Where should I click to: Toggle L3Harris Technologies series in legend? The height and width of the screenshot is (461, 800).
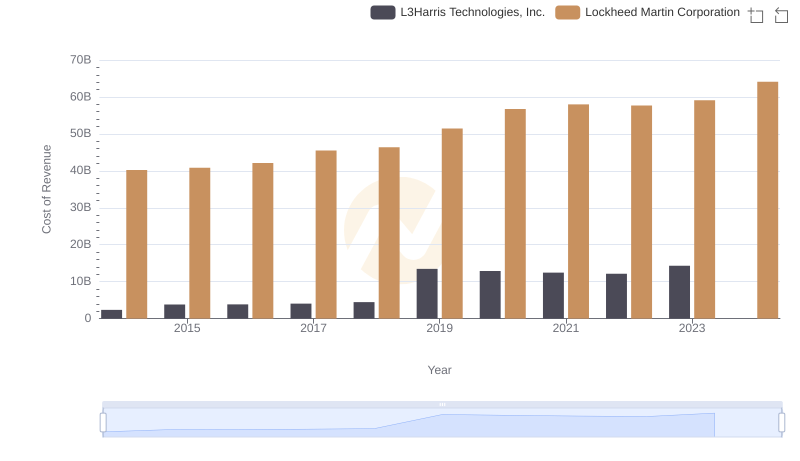458,12
